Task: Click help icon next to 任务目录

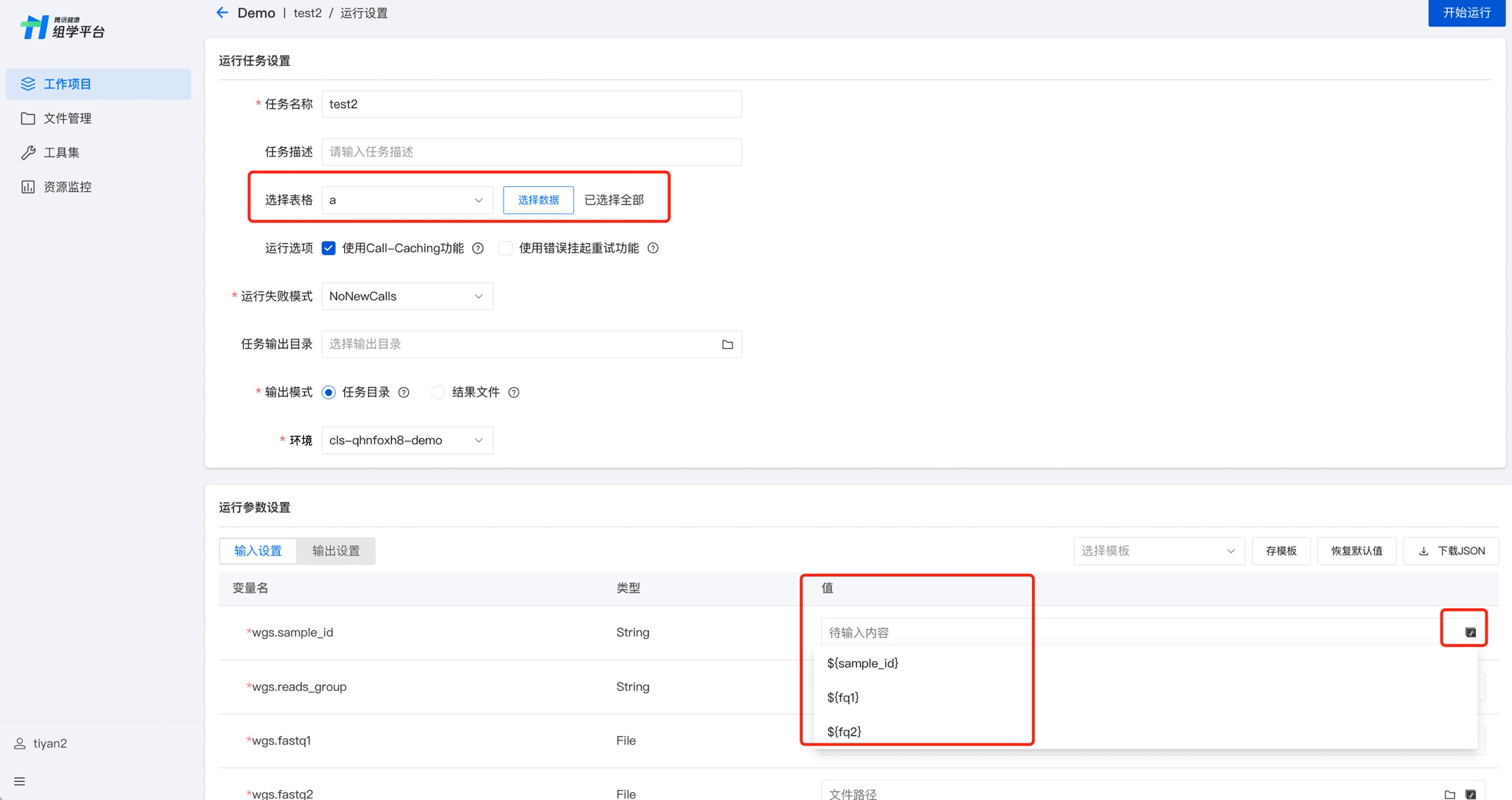Action: (404, 392)
